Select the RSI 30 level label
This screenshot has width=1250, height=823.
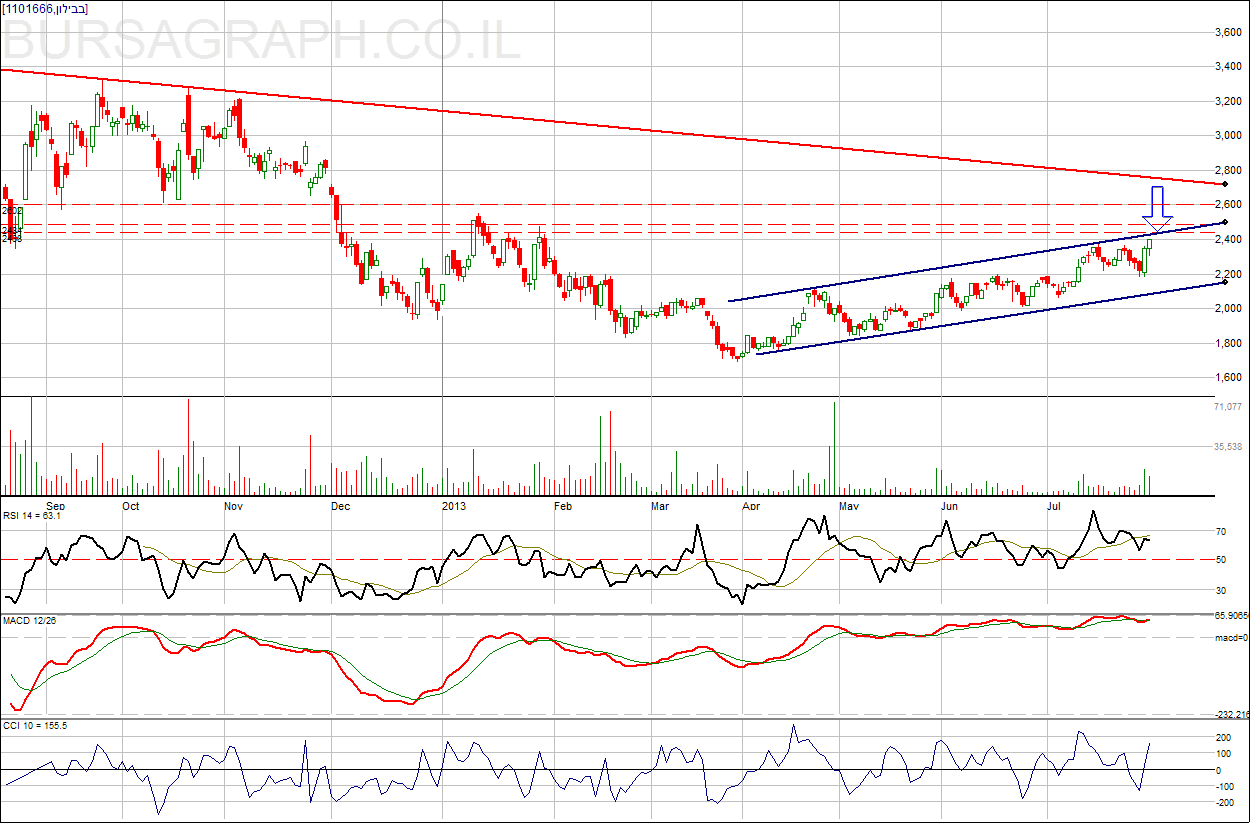[x=1221, y=590]
